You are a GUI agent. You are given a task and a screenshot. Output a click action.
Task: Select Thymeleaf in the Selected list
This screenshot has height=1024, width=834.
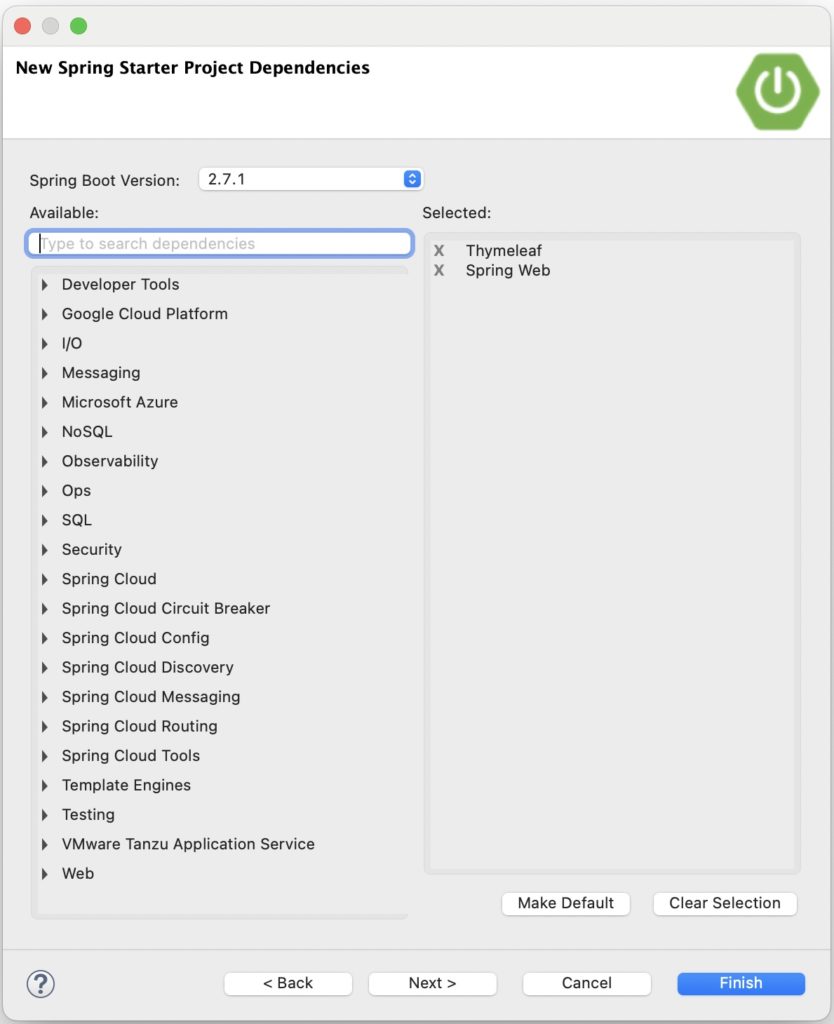503,251
